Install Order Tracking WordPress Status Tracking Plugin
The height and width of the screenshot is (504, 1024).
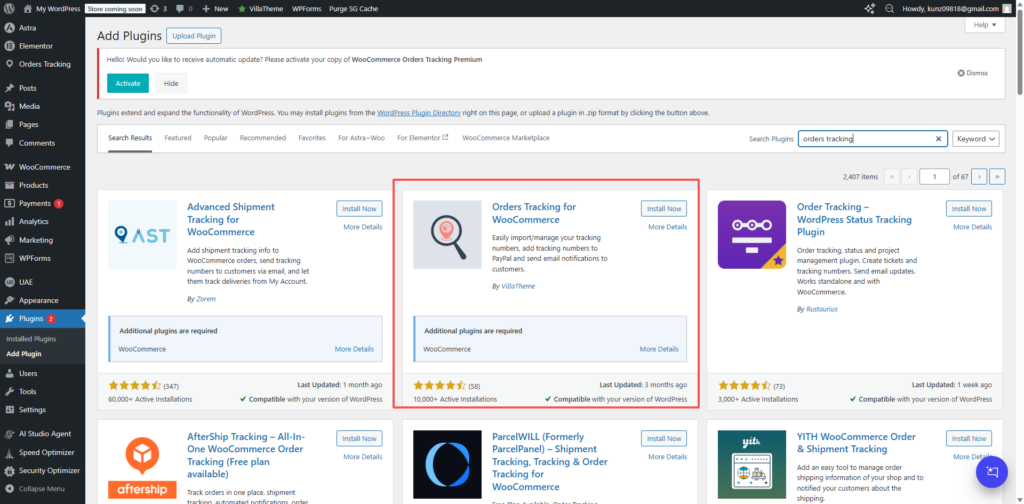point(969,209)
